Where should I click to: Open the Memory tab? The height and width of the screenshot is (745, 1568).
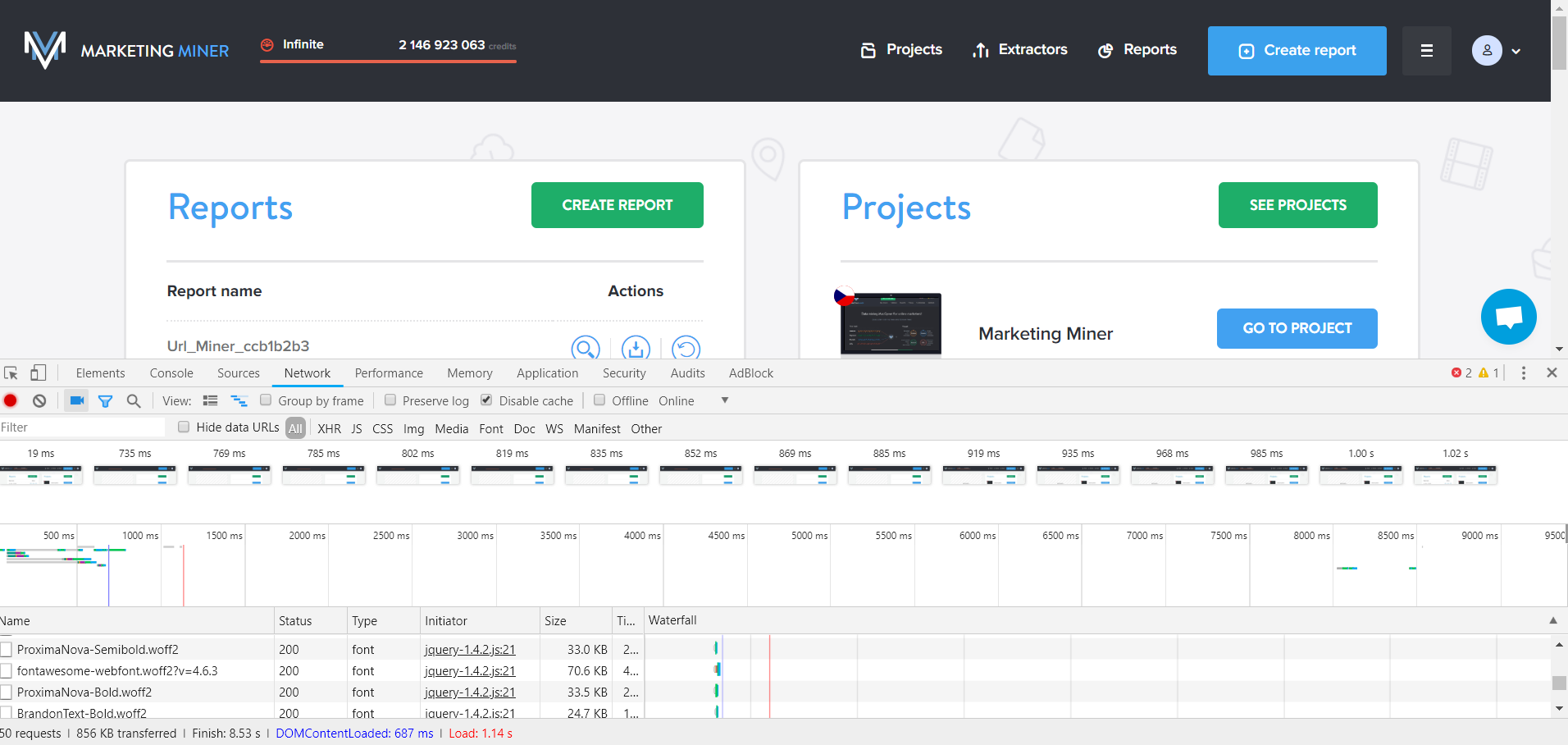(470, 373)
